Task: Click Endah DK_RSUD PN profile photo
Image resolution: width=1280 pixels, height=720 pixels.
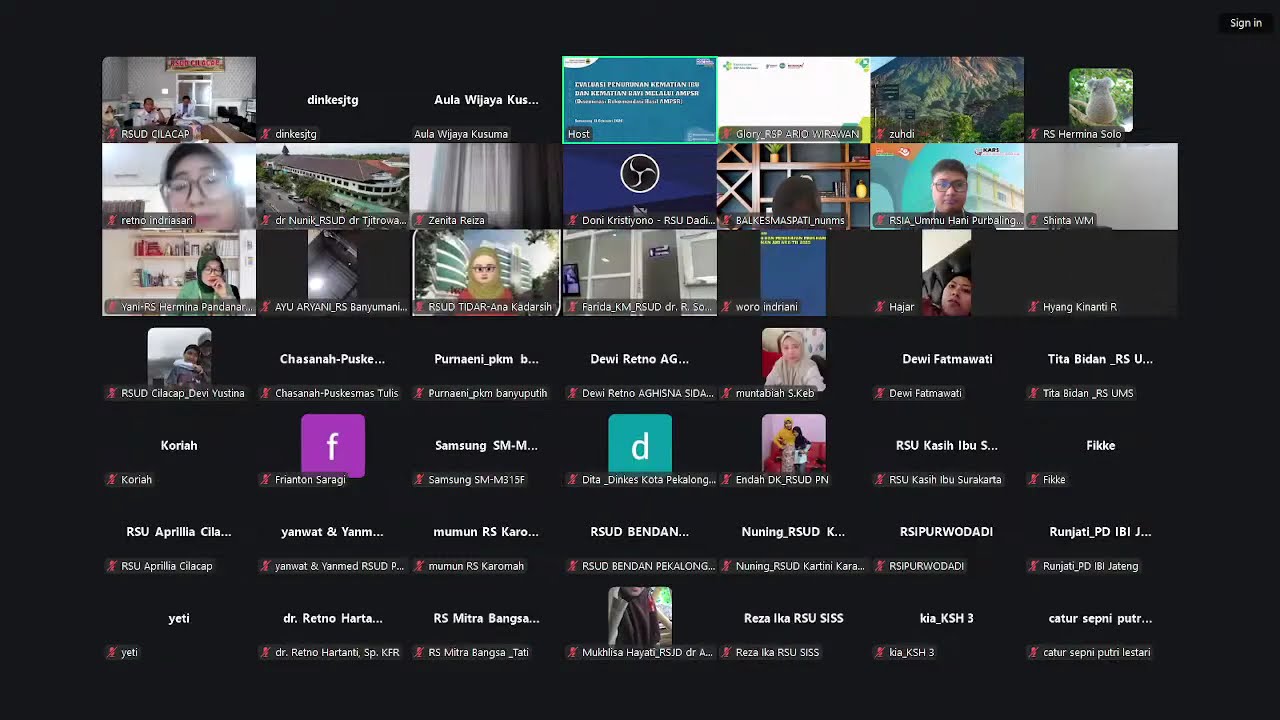Action: click(x=794, y=444)
